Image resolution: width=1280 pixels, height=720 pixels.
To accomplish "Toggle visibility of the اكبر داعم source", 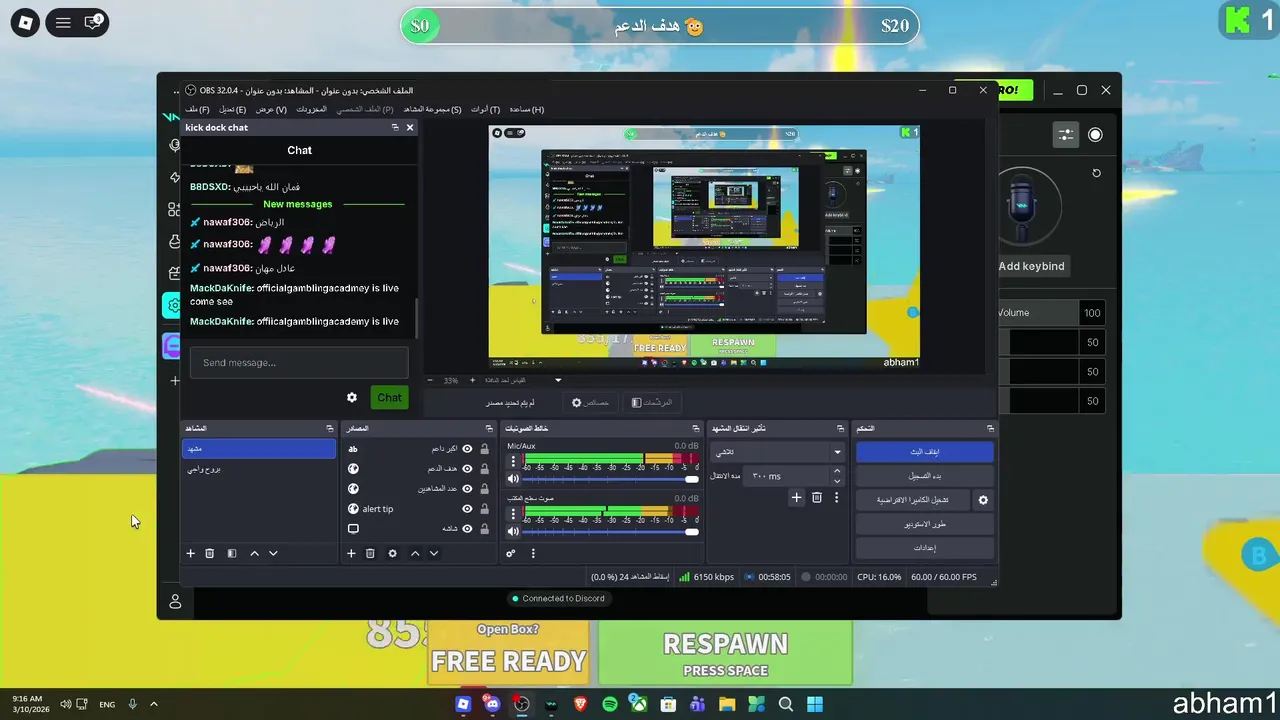I will point(467,449).
